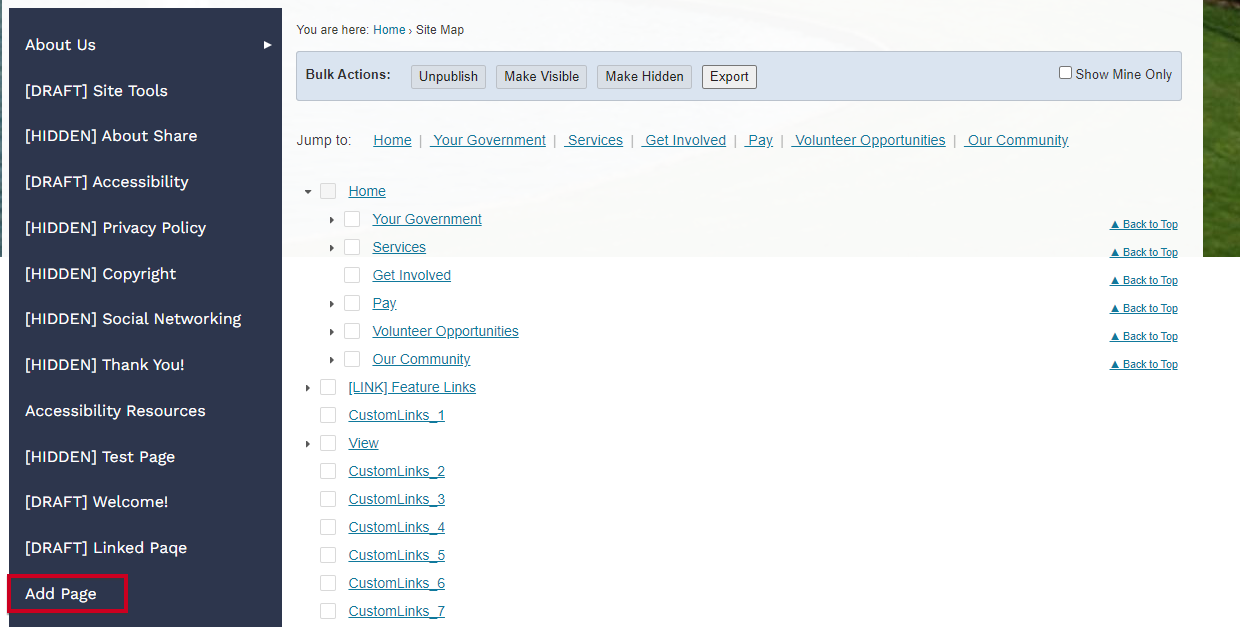This screenshot has height=627, width=1240.
Task: Open [DRAFT] Welcome! menu item
Action: click(97, 502)
